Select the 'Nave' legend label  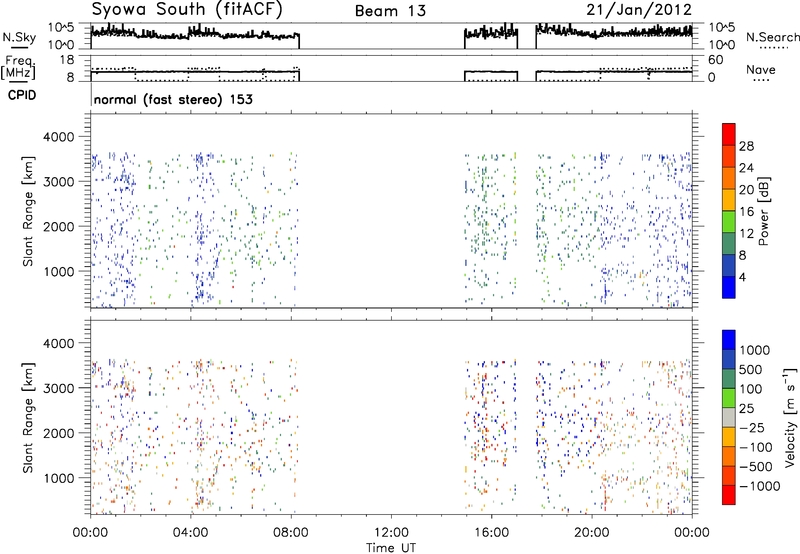tap(761, 69)
